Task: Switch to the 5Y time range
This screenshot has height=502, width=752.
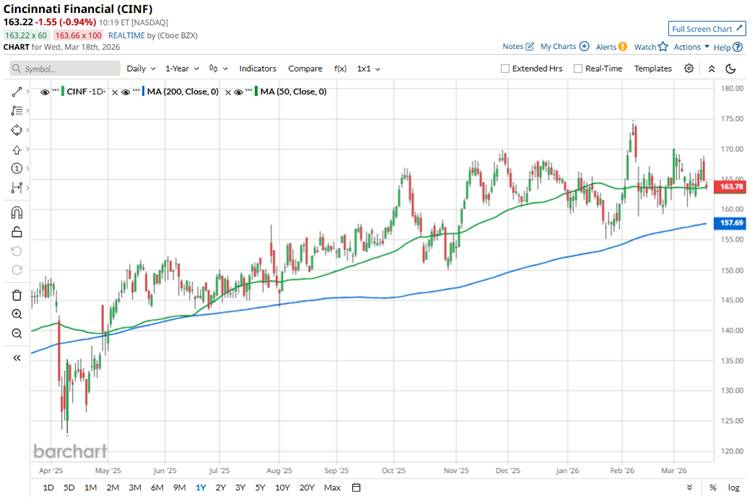Action: click(x=260, y=488)
